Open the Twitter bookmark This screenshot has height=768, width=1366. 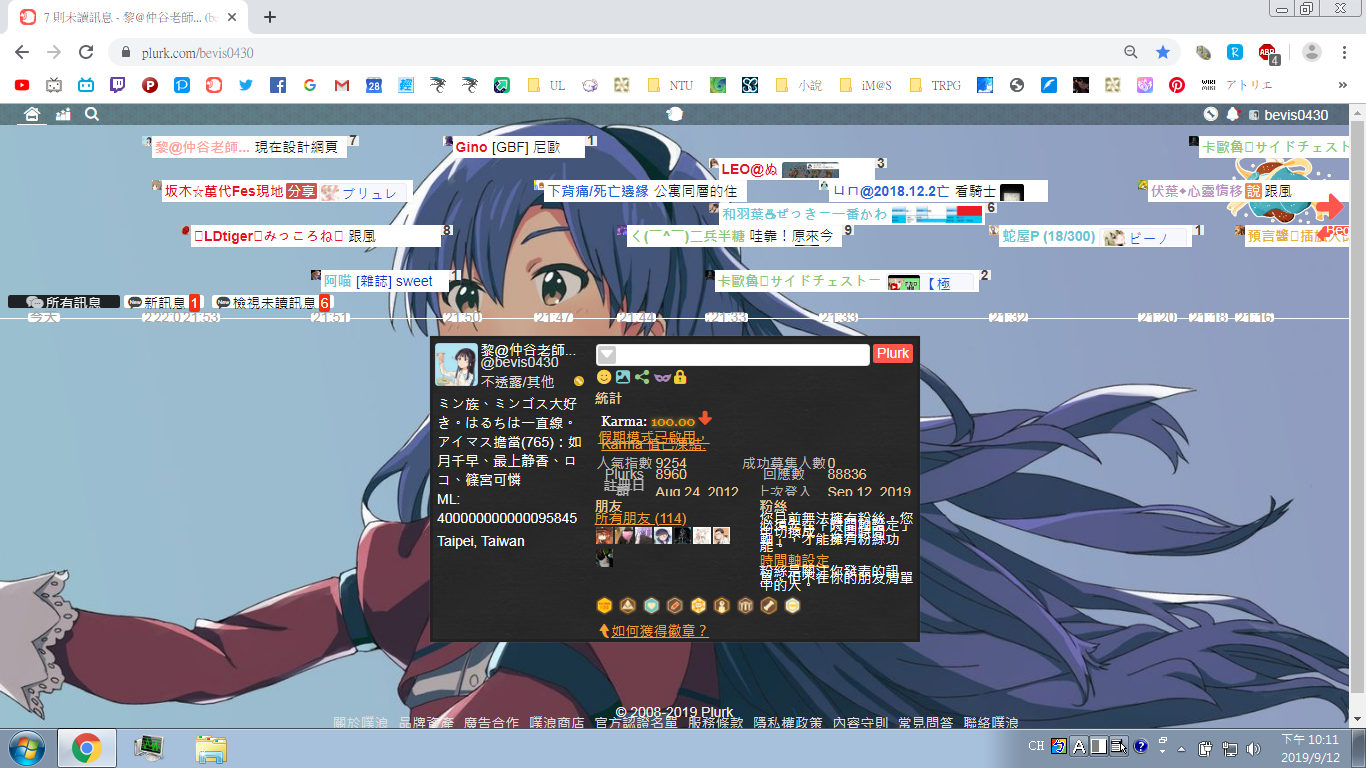tap(246, 86)
